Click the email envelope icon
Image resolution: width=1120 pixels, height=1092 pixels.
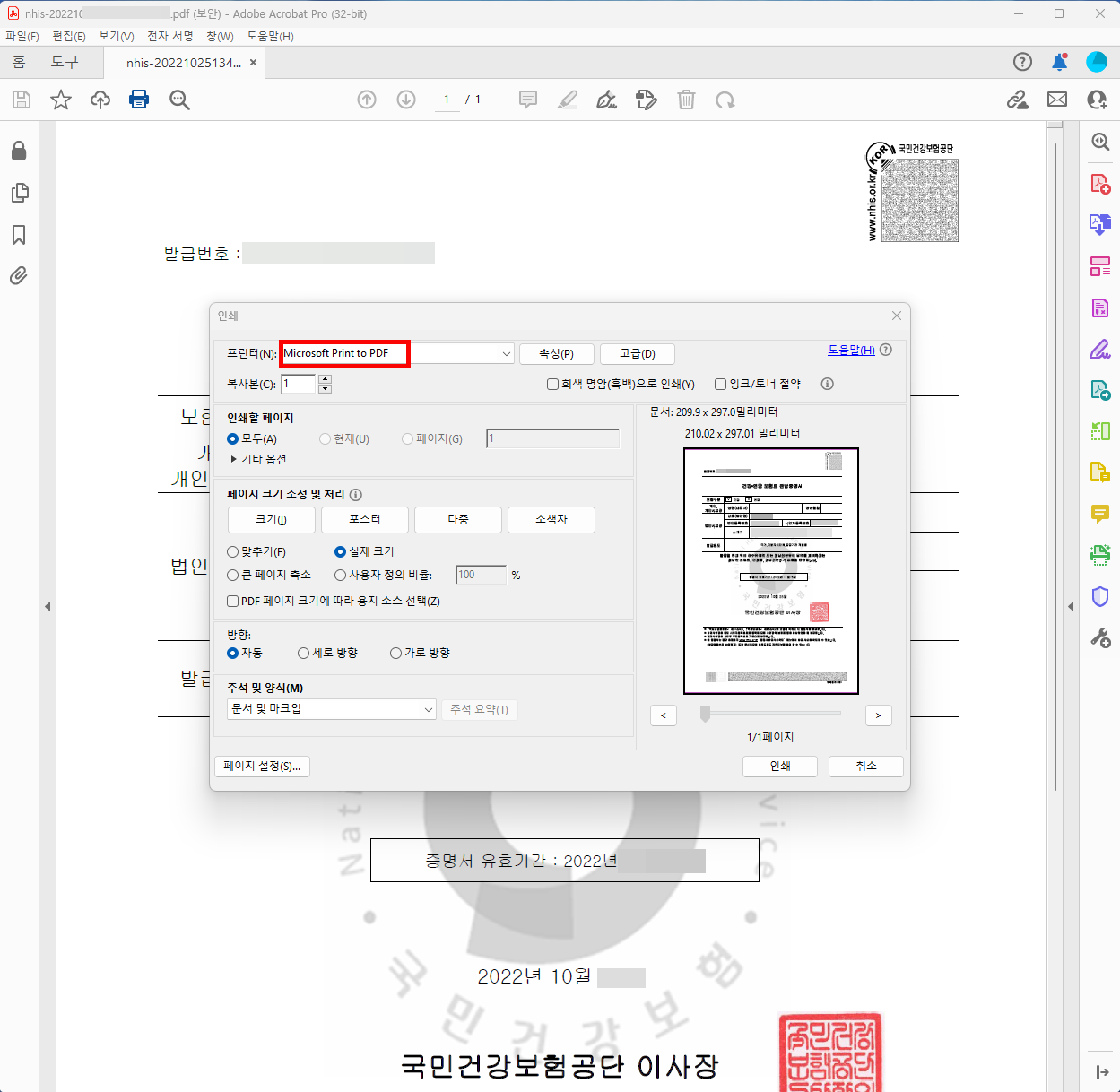[x=1057, y=100]
